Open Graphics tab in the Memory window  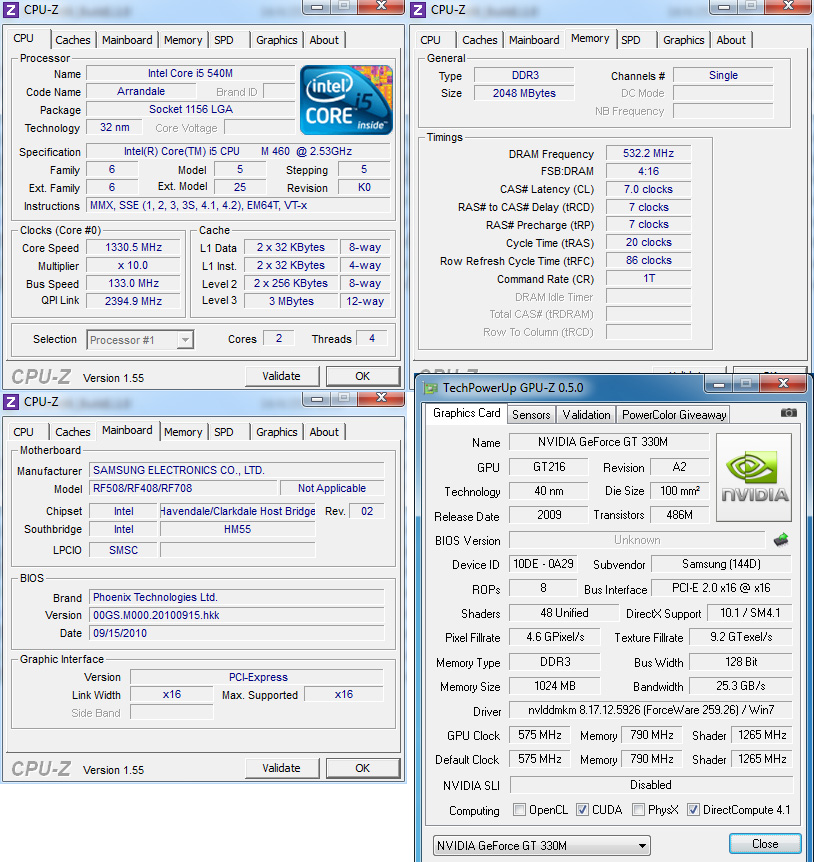click(x=683, y=40)
